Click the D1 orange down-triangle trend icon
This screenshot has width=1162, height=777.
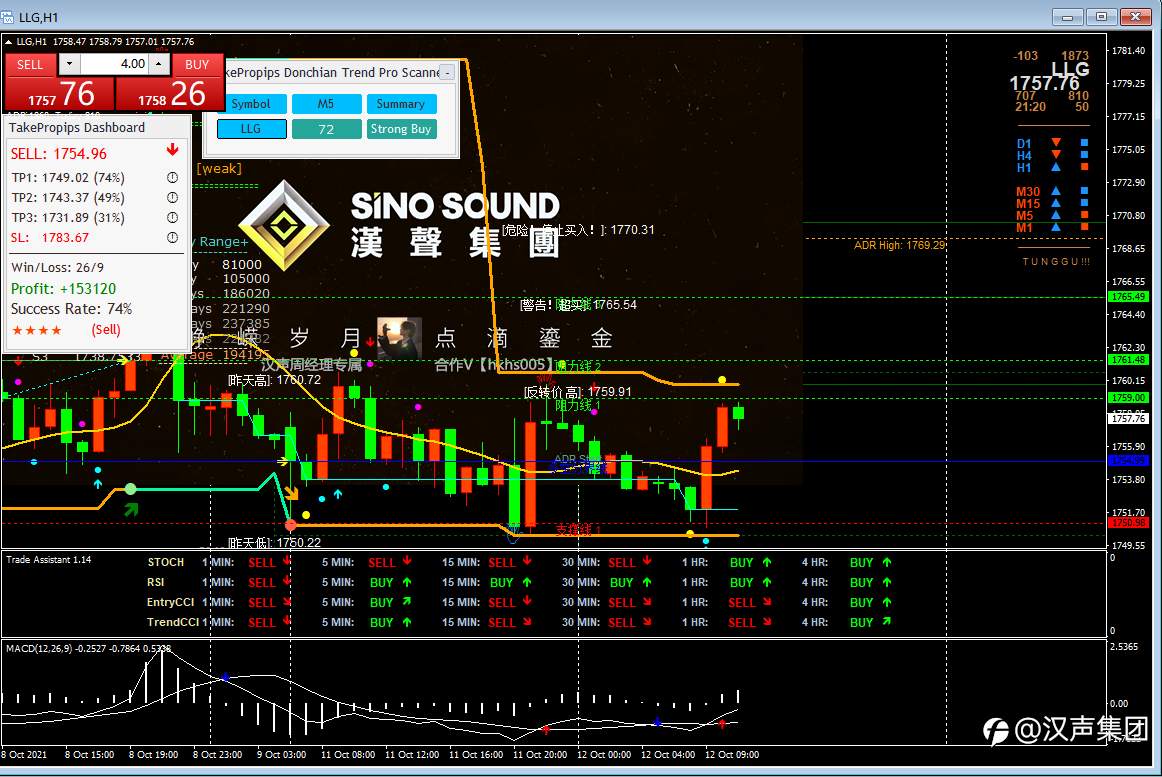click(1056, 142)
